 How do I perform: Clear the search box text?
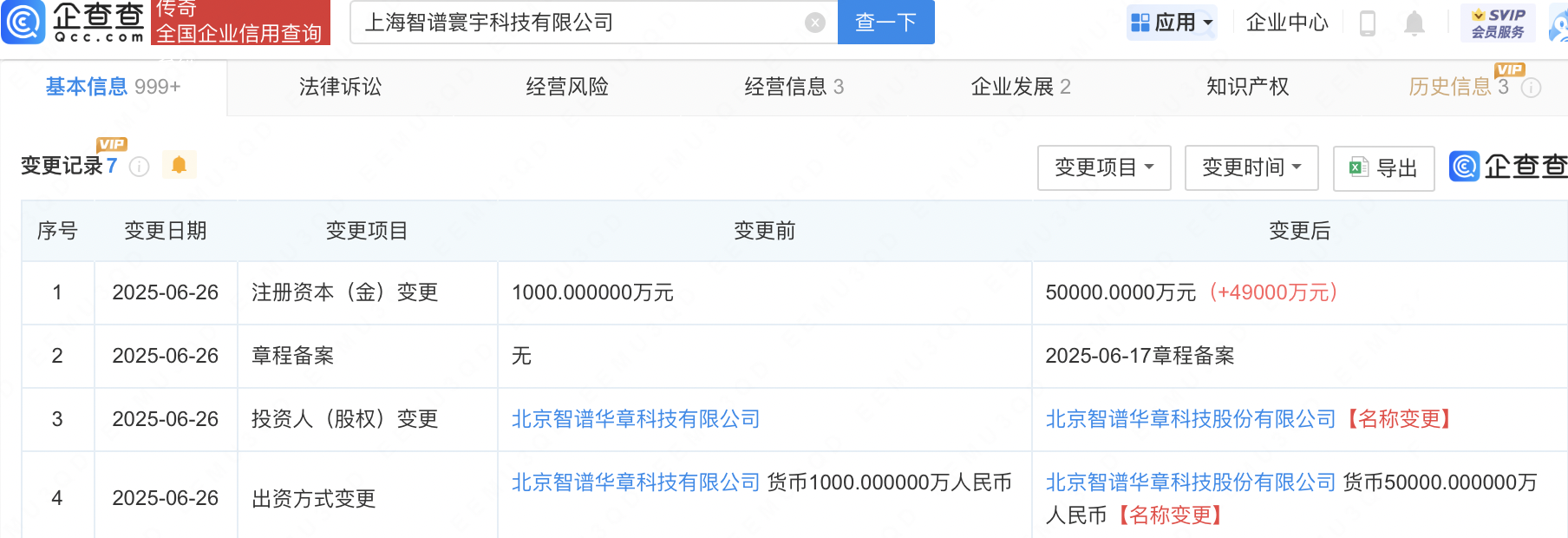click(814, 23)
